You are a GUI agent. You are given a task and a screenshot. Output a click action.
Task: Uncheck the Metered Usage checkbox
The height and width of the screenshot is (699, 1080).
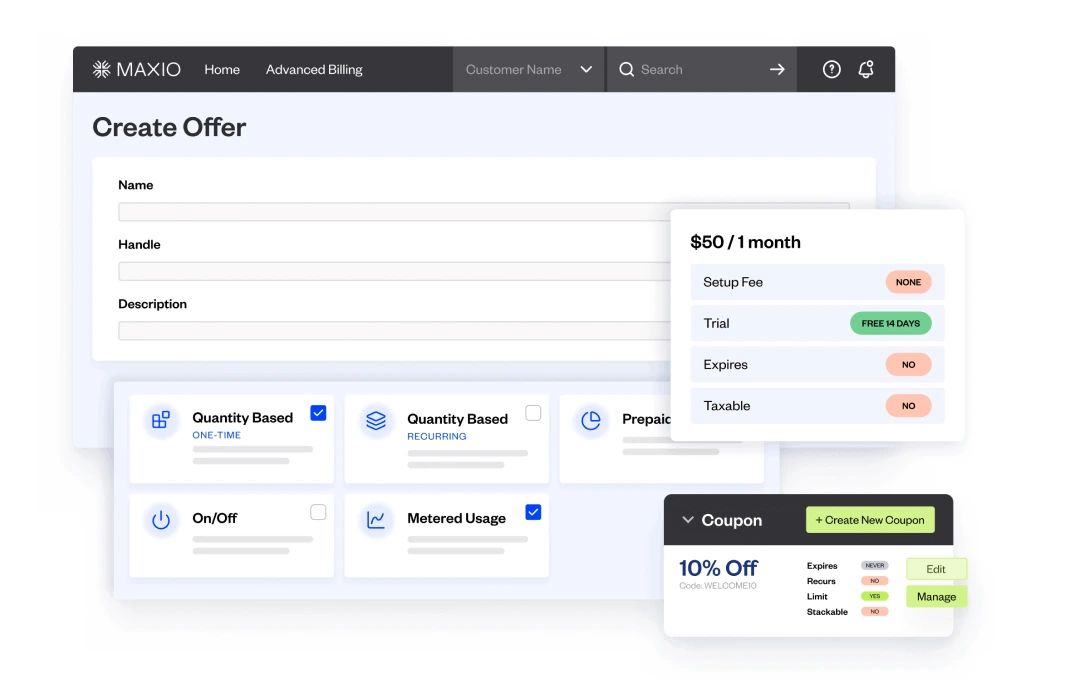pyautogui.click(x=533, y=511)
